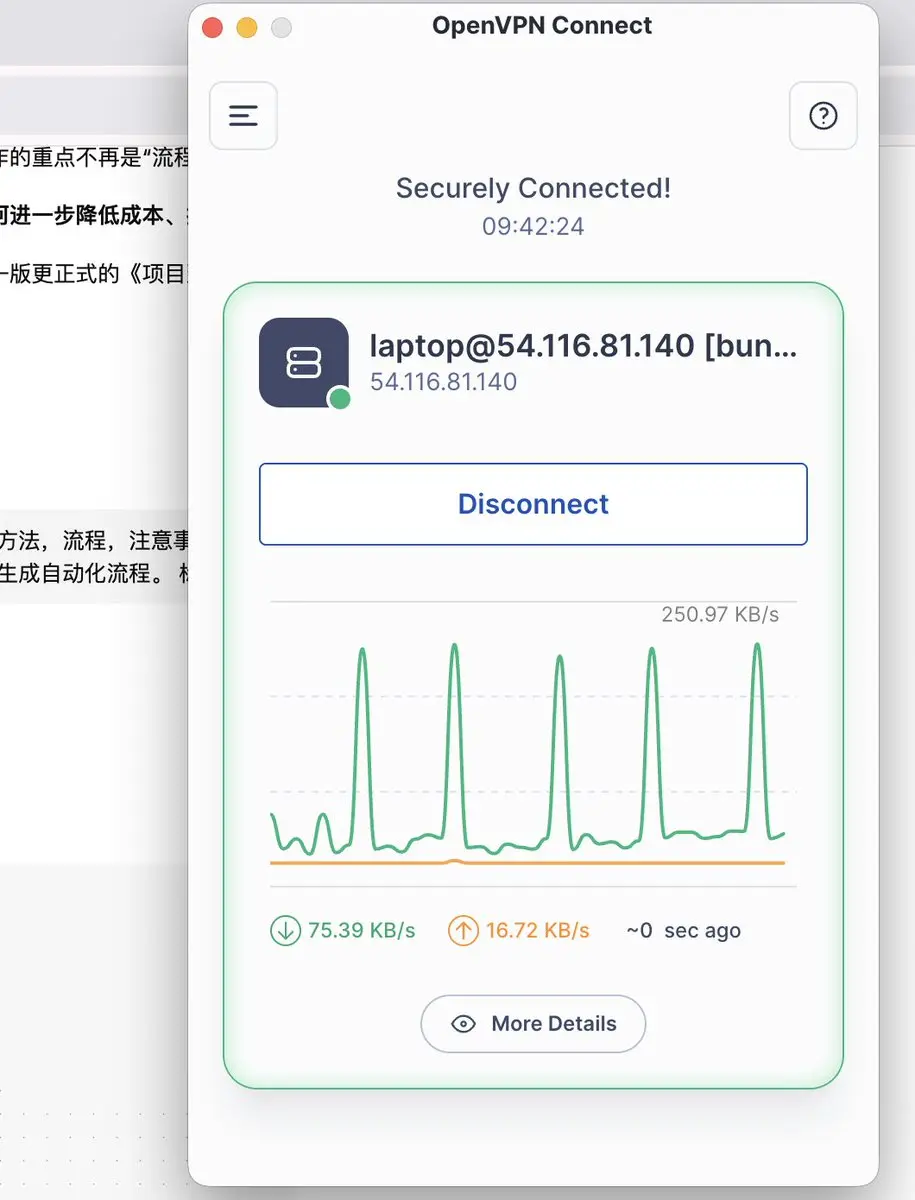Click the orange upload arrow icon
The height and width of the screenshot is (1200, 915).
[463, 931]
